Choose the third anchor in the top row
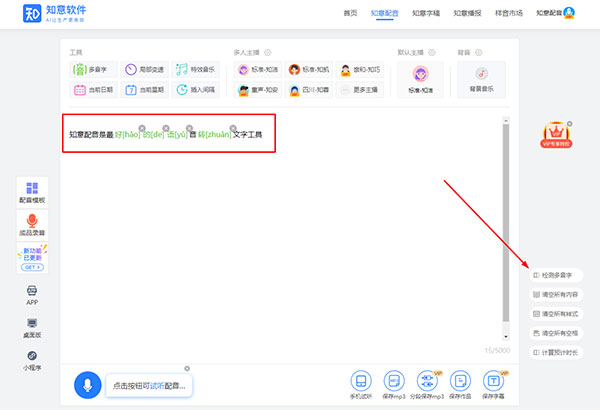Viewport: 600px width, 410px height. pos(360,69)
